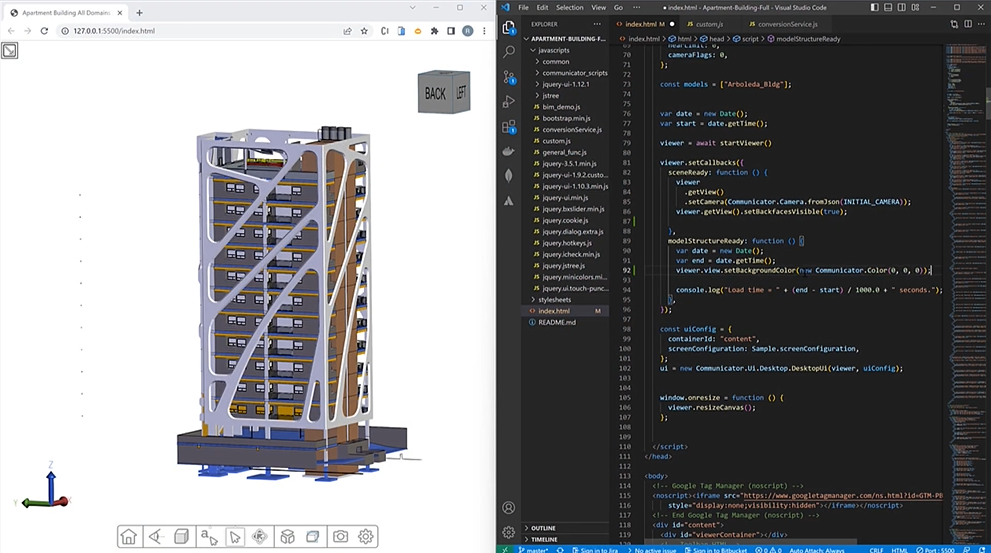991x553 pixels.
Task: Open the Go menu
Action: pyautogui.click(x=618, y=8)
